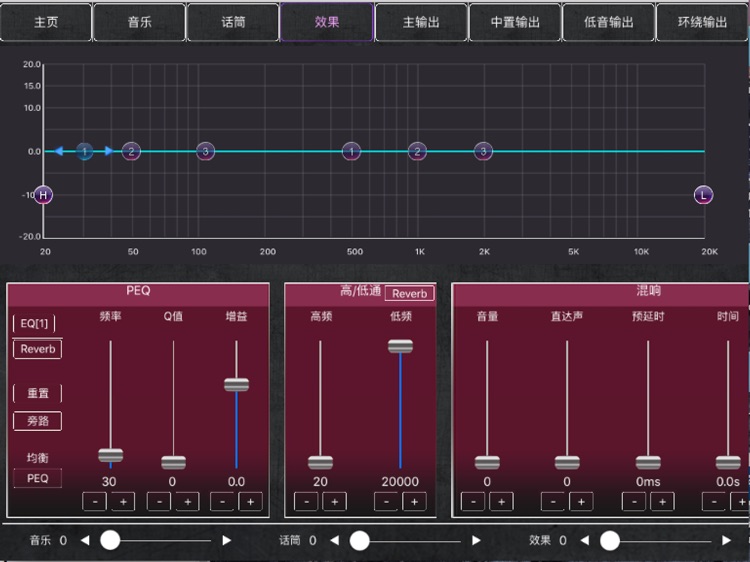Screen dimensions: 750x562
Task: Select EQ node 1 near 500 Hz
Action: (352, 152)
